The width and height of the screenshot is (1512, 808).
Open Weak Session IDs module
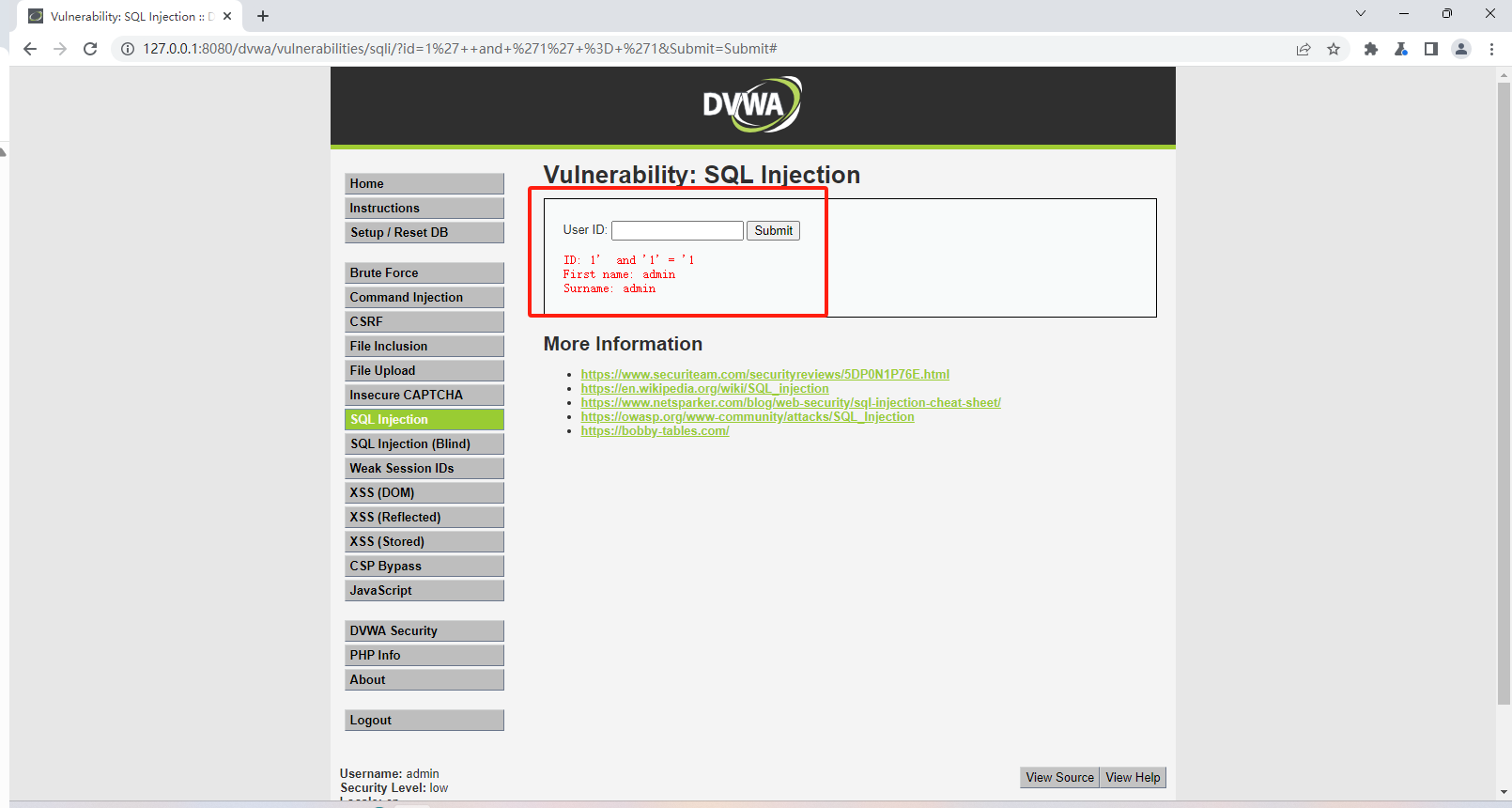(x=424, y=468)
